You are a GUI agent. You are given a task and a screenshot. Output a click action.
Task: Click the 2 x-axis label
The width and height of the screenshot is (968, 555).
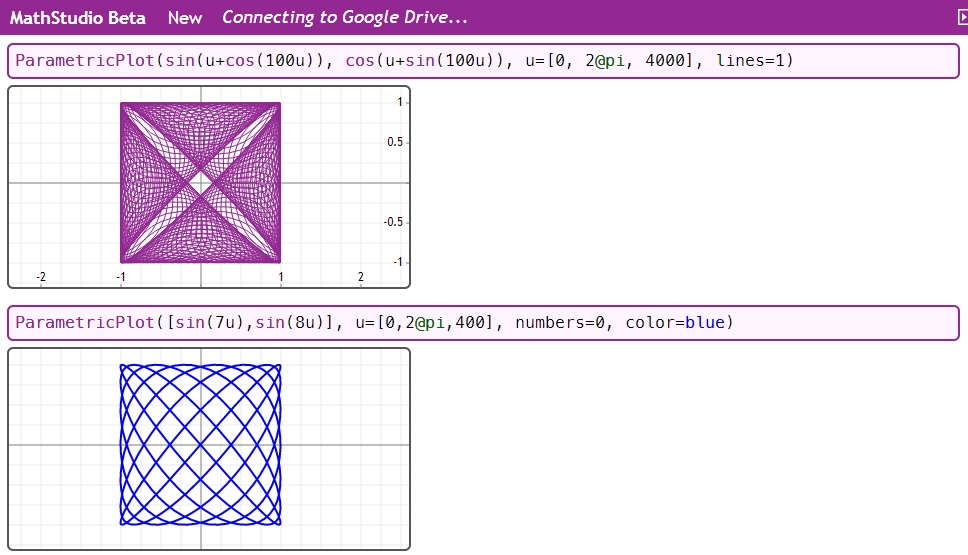(x=361, y=277)
